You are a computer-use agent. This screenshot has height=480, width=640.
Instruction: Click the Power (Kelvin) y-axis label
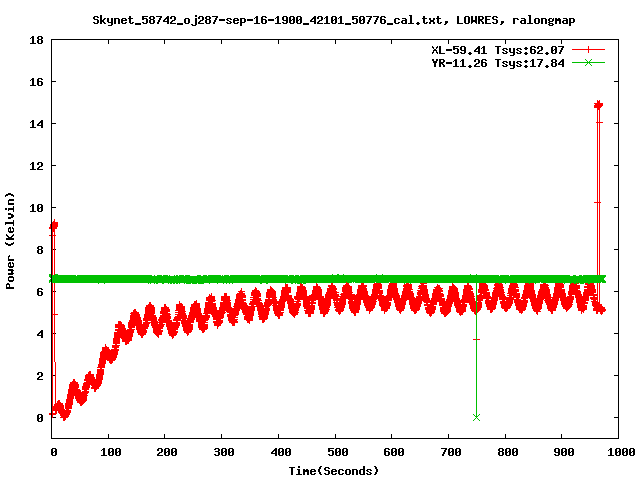[x=10, y=241]
